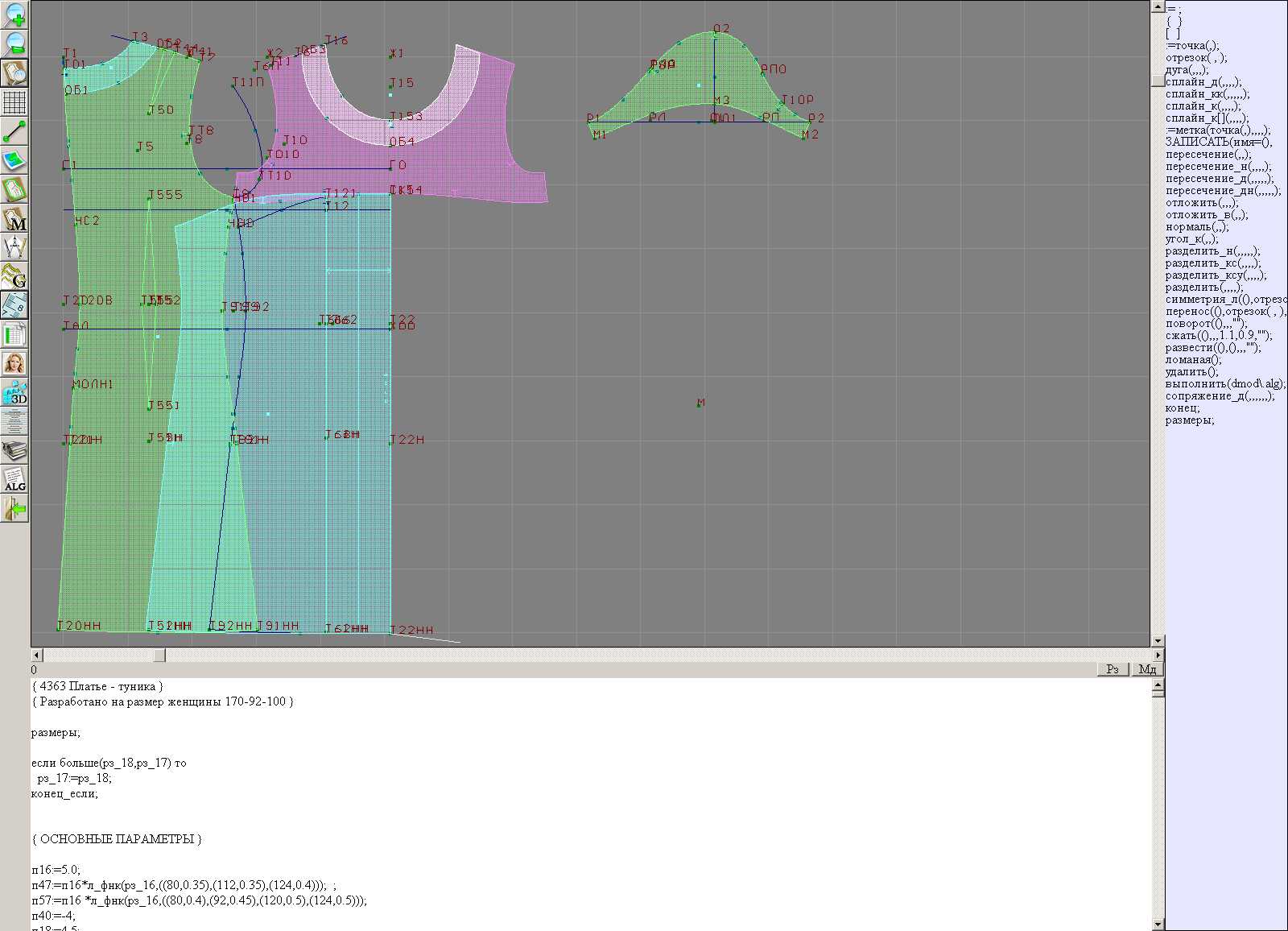Image resolution: width=1288 pixels, height=931 pixels.
Task: Launch the 3D view icon
Action: click(14, 392)
